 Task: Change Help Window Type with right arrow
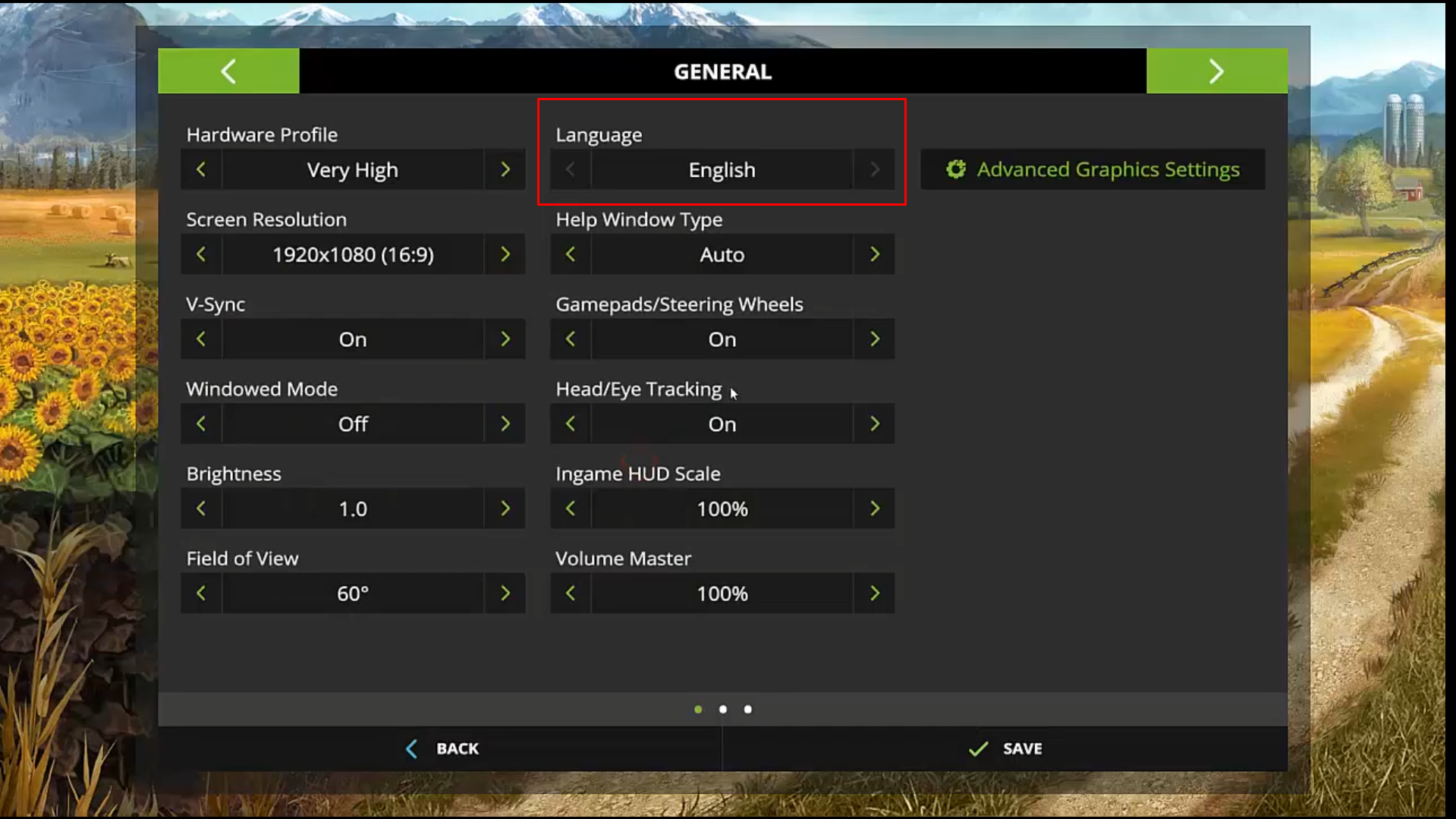click(875, 254)
